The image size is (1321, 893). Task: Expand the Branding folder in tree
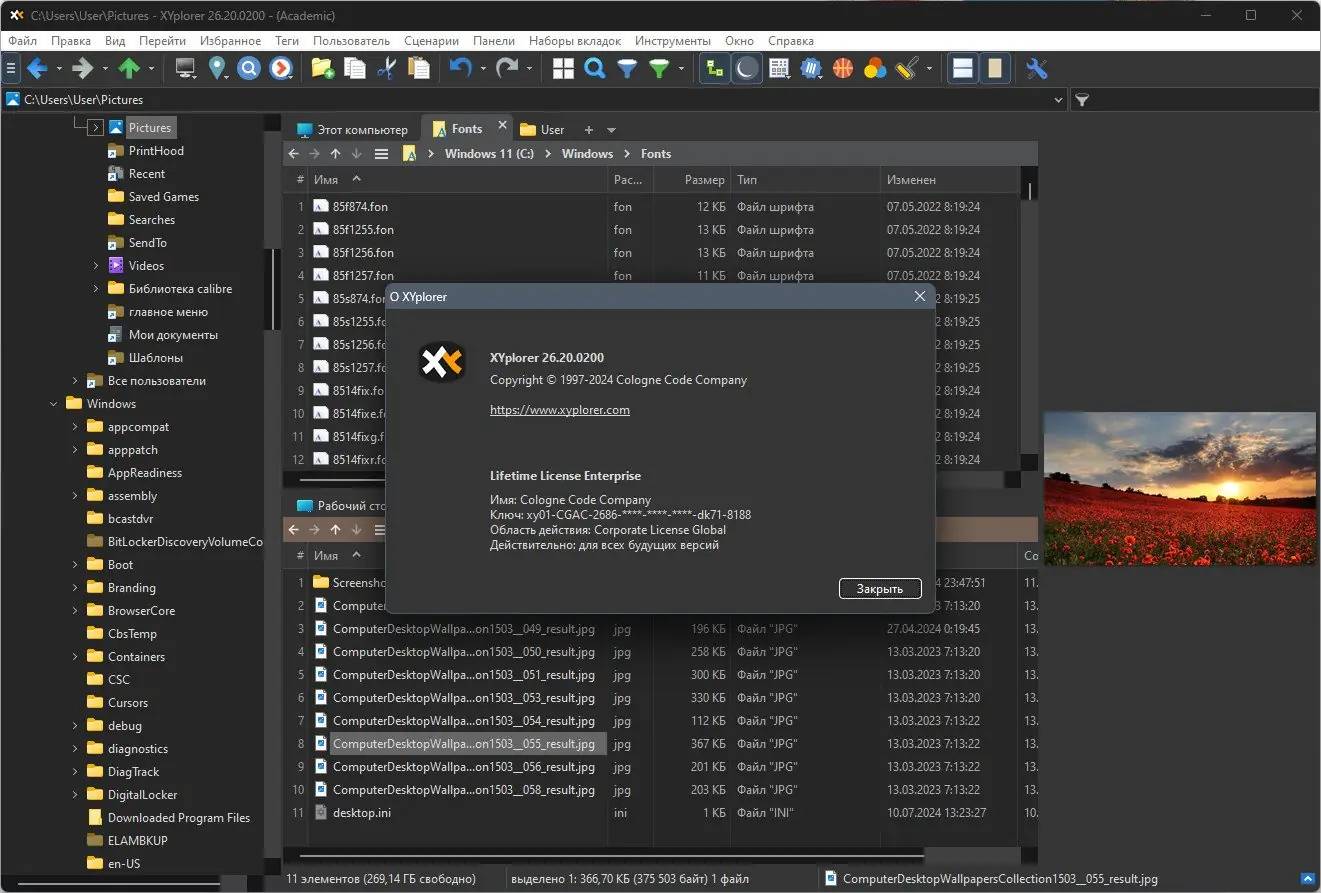pos(75,588)
